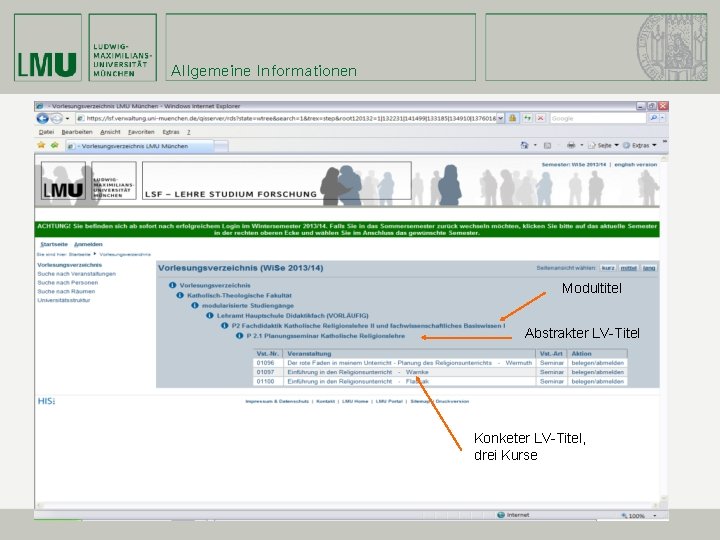Image resolution: width=720 pixels, height=540 pixels.
Task: Click the Impressum & Datenschutz footer link
Action: (277, 401)
